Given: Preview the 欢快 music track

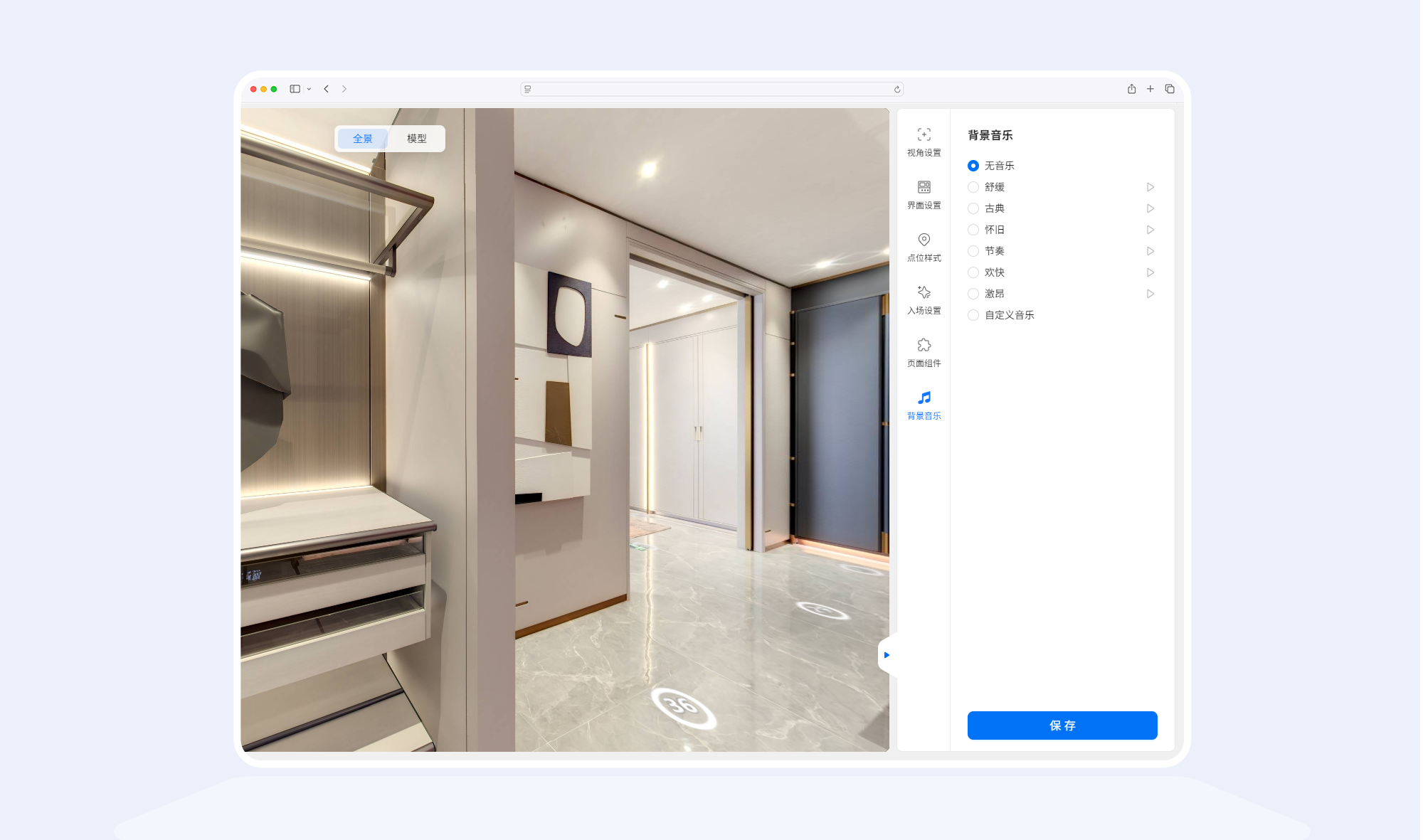Looking at the screenshot, I should coord(1150,272).
